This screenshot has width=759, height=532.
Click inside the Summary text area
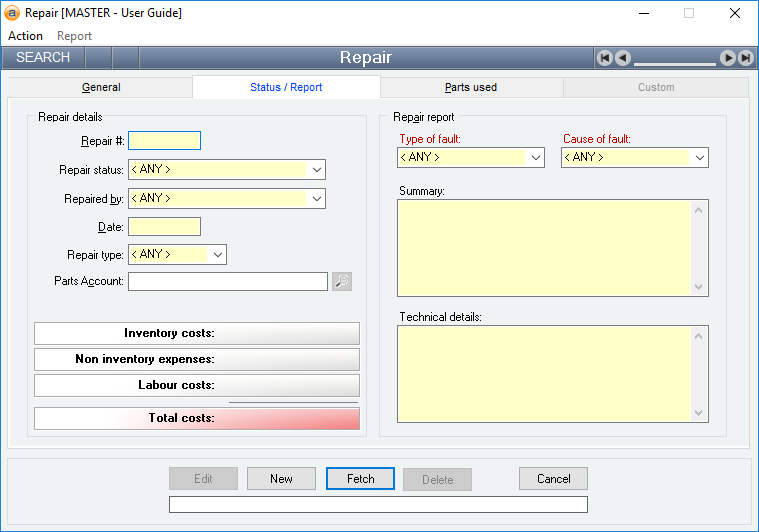(x=544, y=248)
